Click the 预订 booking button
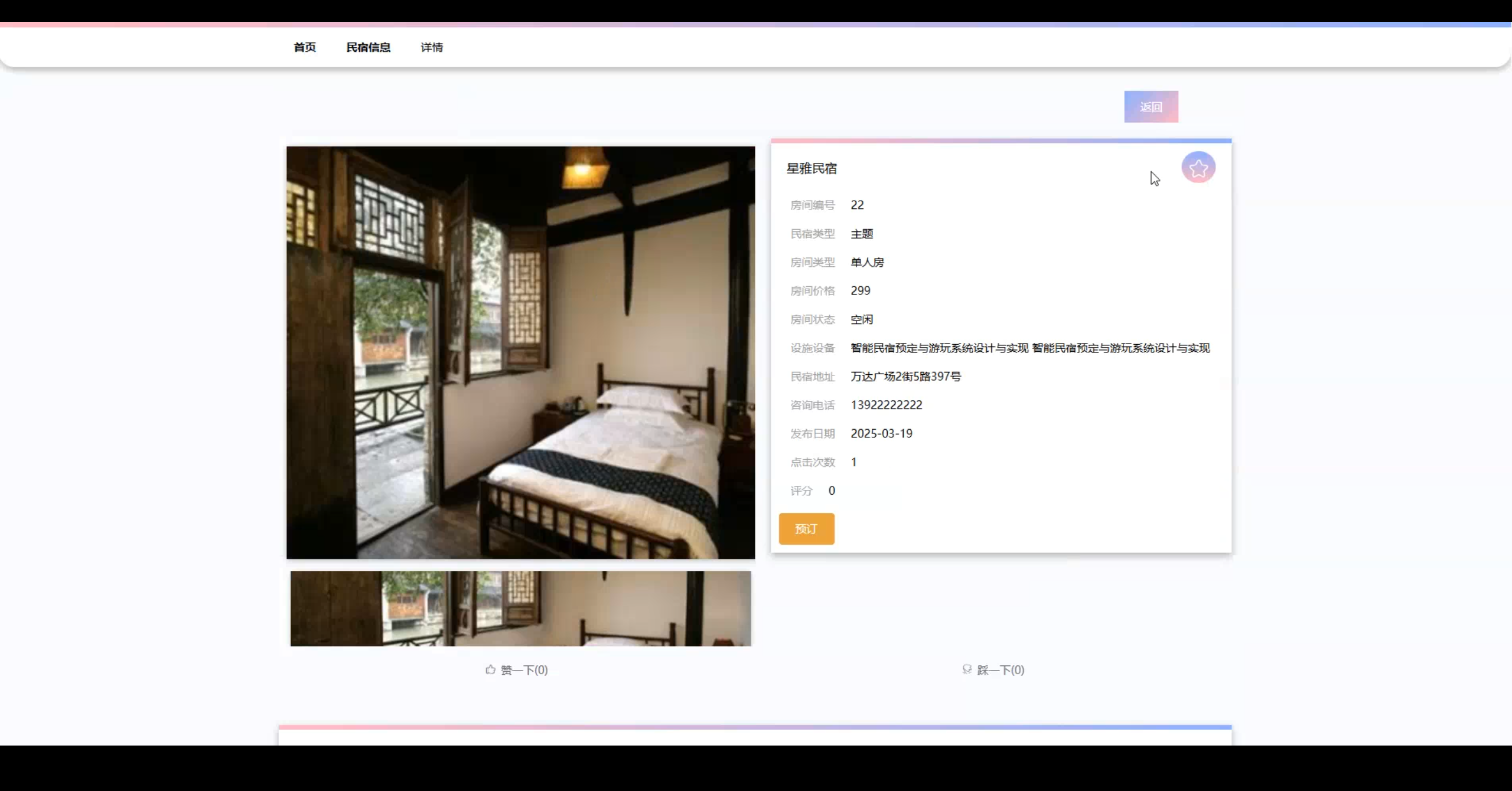The height and width of the screenshot is (791, 1512). coord(807,529)
